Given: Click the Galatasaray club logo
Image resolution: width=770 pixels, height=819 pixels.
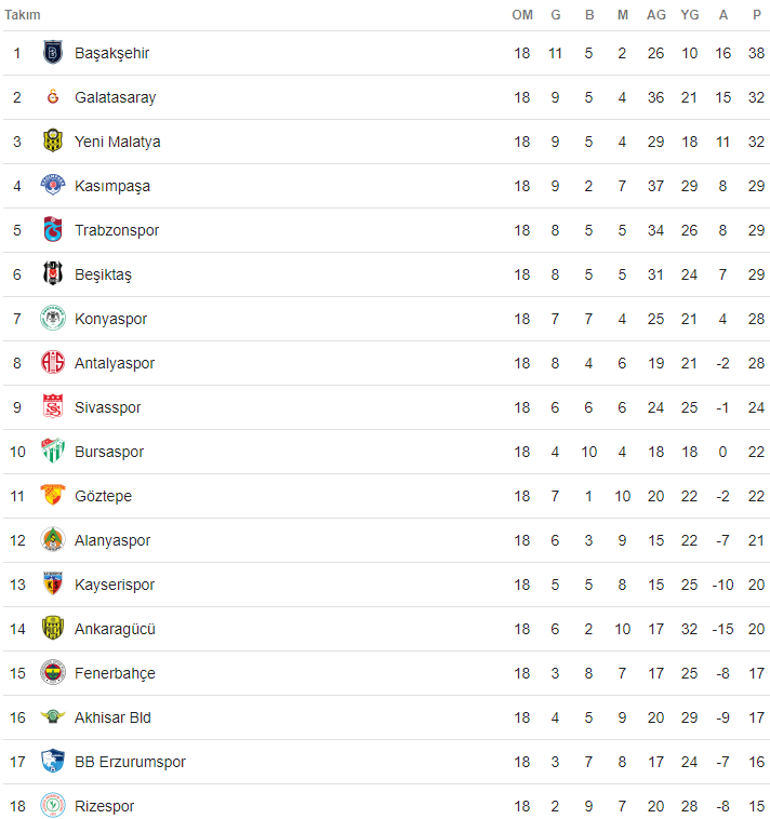Looking at the screenshot, I should click(x=53, y=97).
